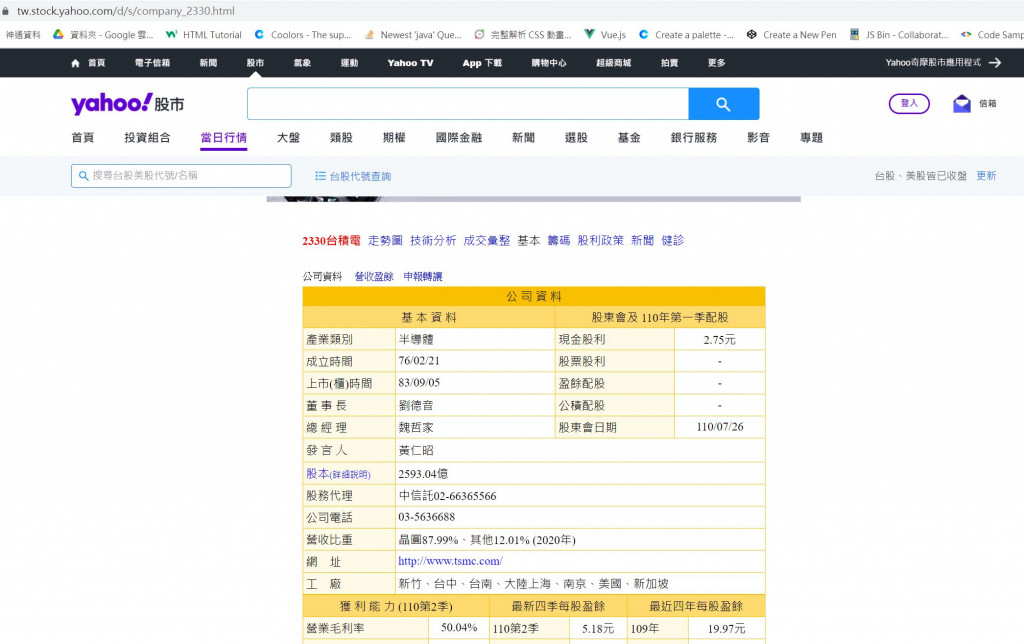The image size is (1024, 644).
Task: Go to the 首頁 tab in the stock navigation
Action: (x=83, y=137)
